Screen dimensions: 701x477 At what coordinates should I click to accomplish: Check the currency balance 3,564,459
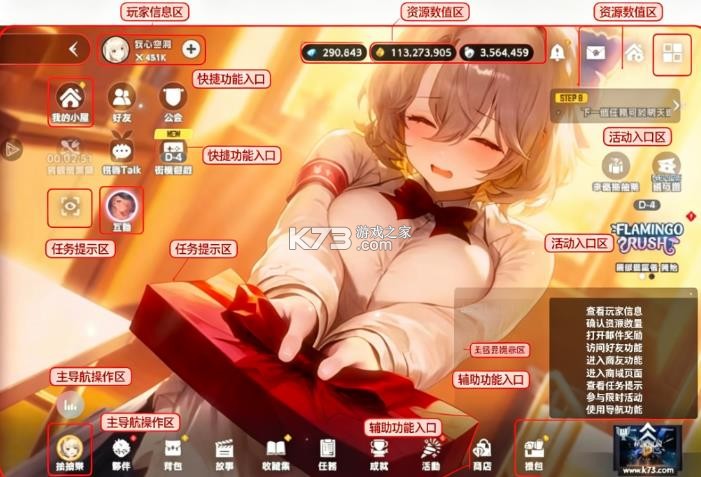tap(496, 52)
